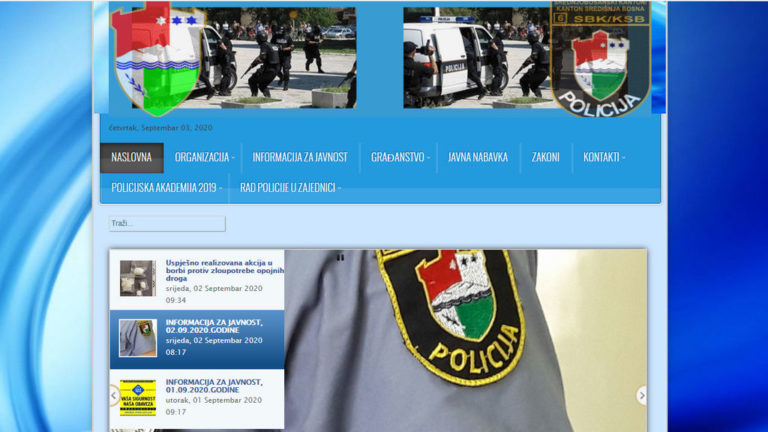Expand the Kontakti dropdown menu
Image resolution: width=768 pixels, height=432 pixels.
pyautogui.click(x=603, y=157)
